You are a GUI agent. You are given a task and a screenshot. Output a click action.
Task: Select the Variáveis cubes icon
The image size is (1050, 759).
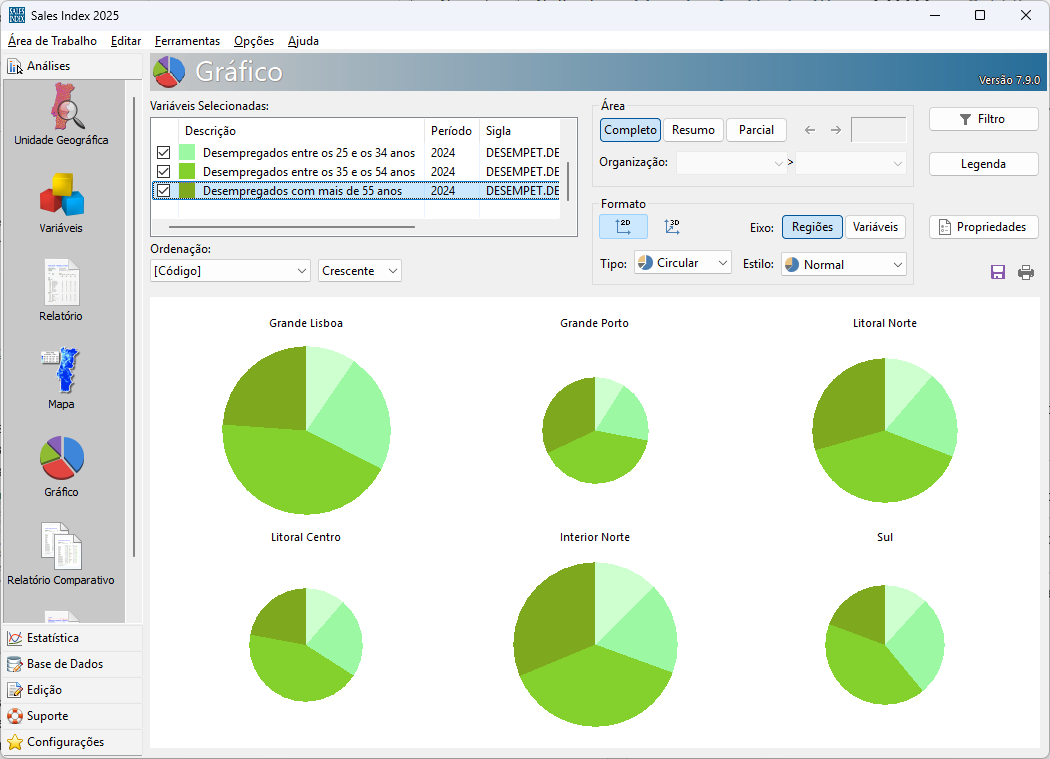(61, 196)
